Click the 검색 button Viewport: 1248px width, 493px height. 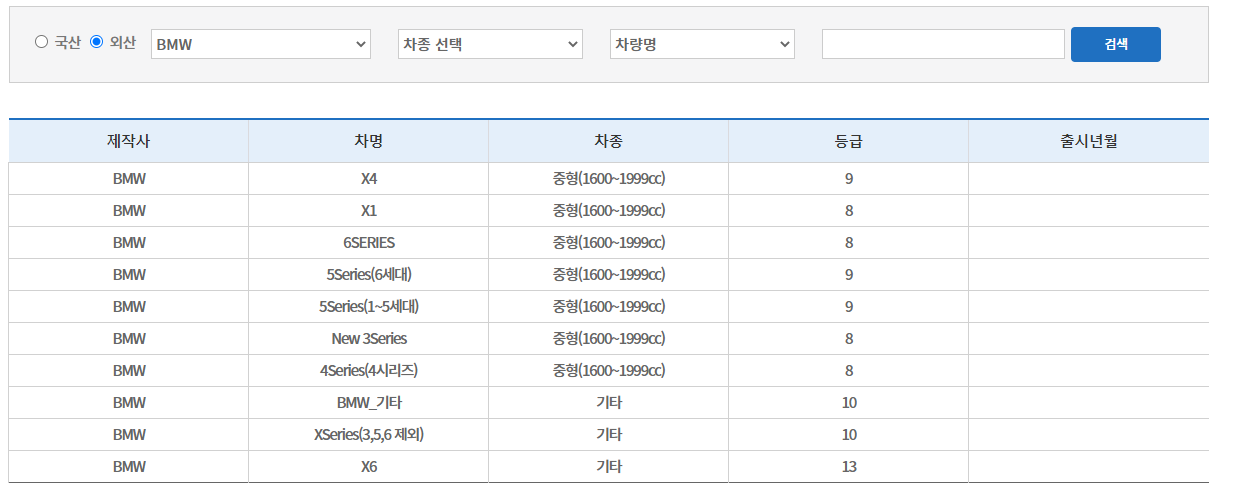point(1116,44)
